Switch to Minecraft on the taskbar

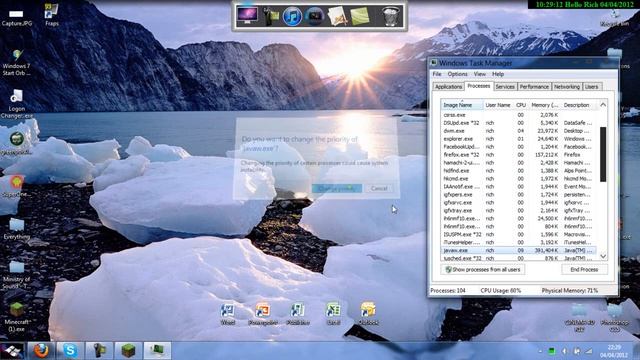point(129,351)
